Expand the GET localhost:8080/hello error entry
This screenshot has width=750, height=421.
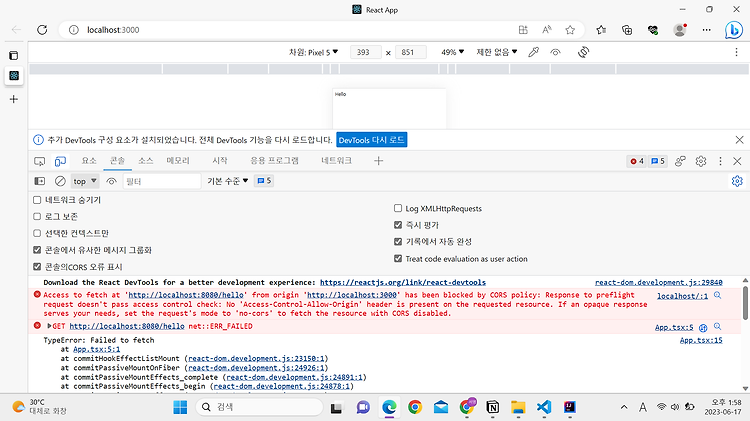point(49,326)
